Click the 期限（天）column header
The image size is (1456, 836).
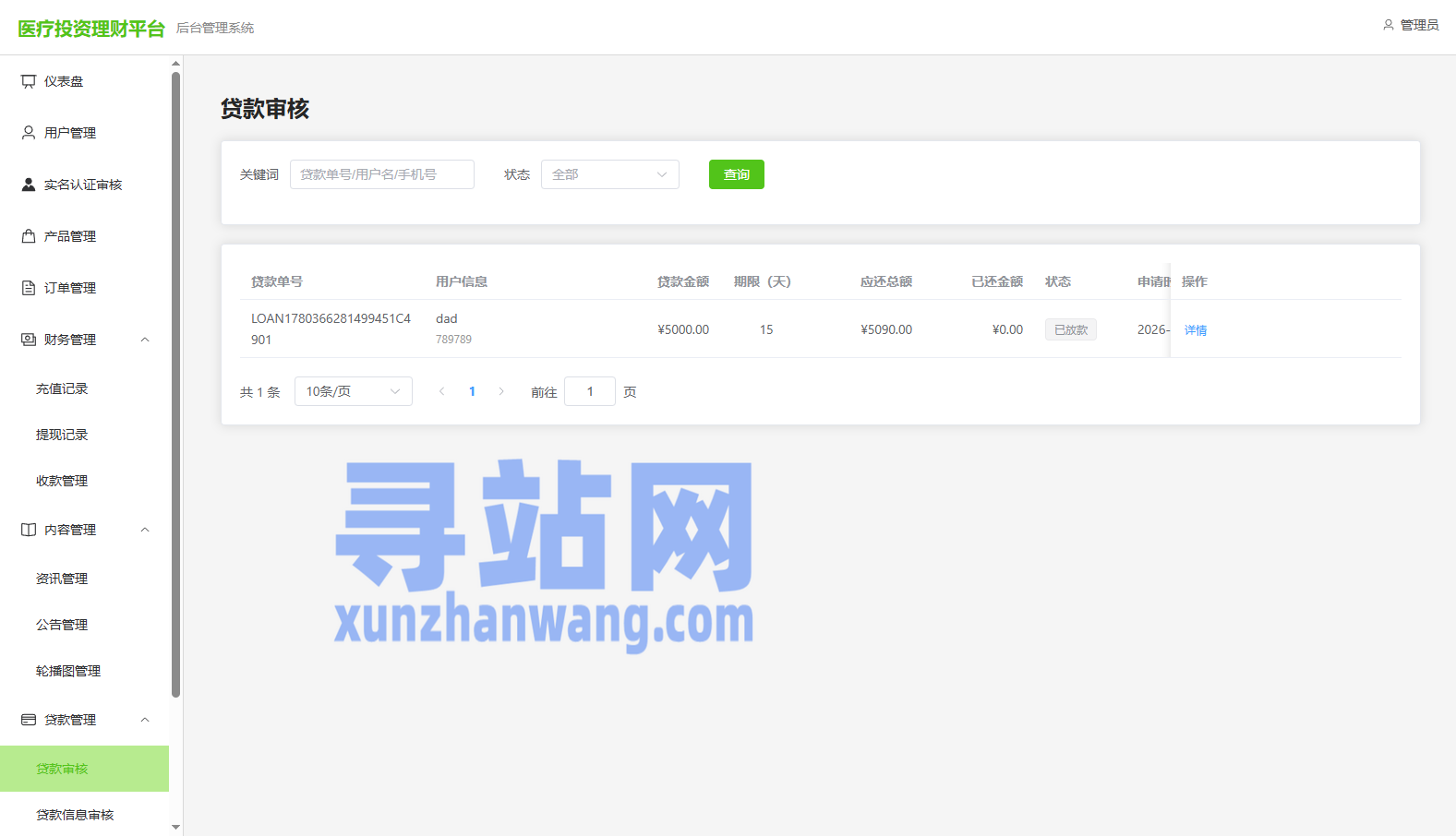point(763,281)
